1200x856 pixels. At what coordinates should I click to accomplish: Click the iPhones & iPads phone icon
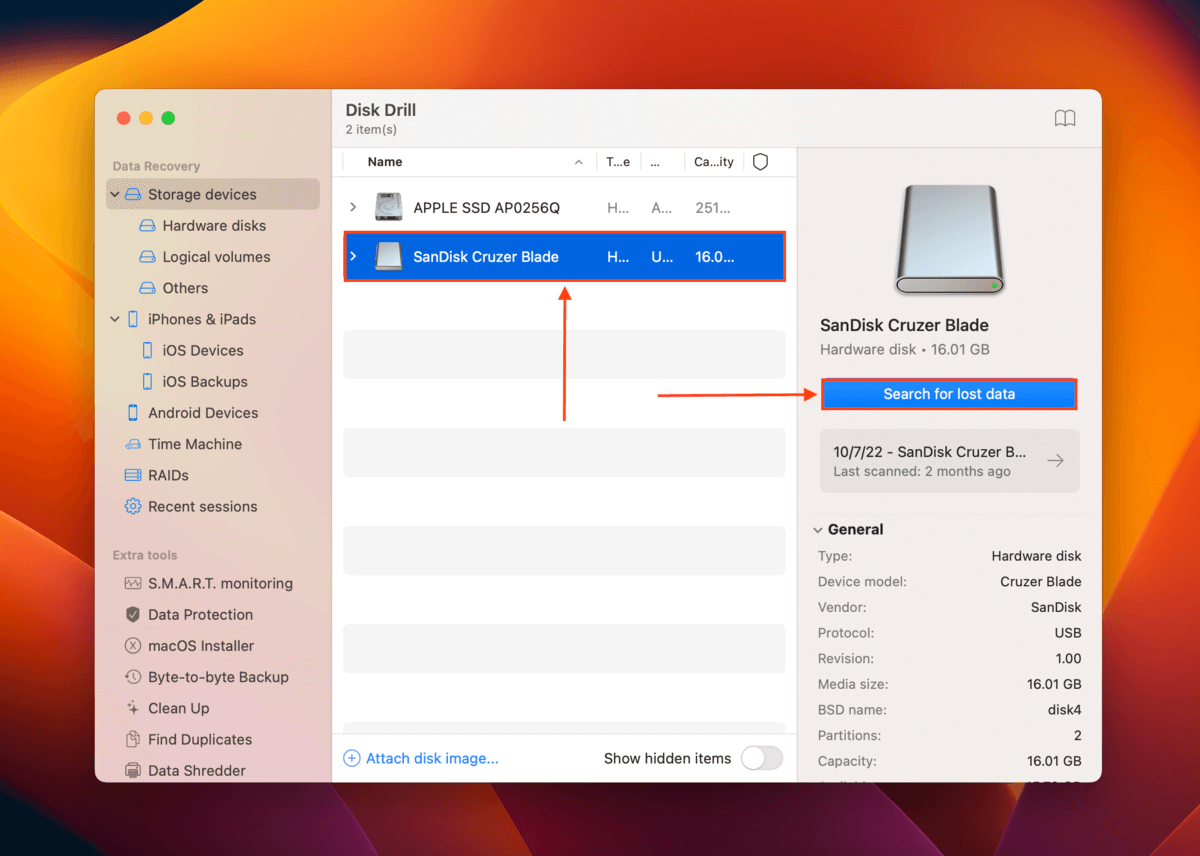pyautogui.click(x=133, y=319)
